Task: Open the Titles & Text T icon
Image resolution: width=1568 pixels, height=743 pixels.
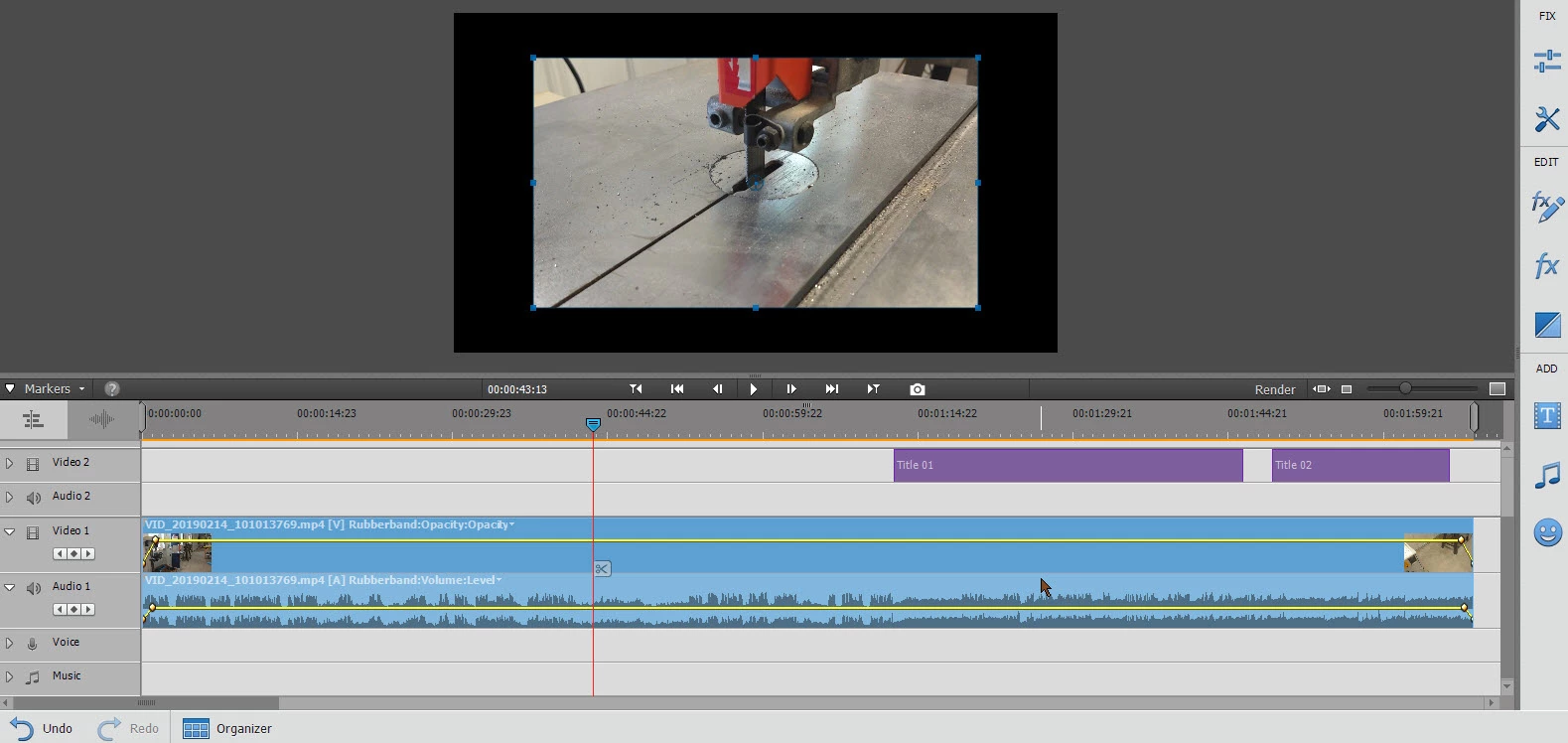Action: [x=1546, y=415]
